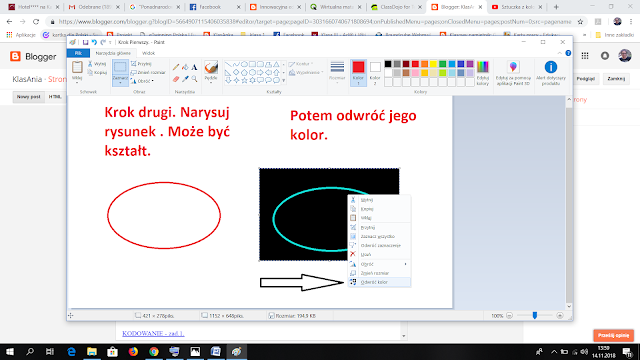640x360 pixels.
Task: Open the Rozmiar line size dropdown
Action: coord(337,73)
